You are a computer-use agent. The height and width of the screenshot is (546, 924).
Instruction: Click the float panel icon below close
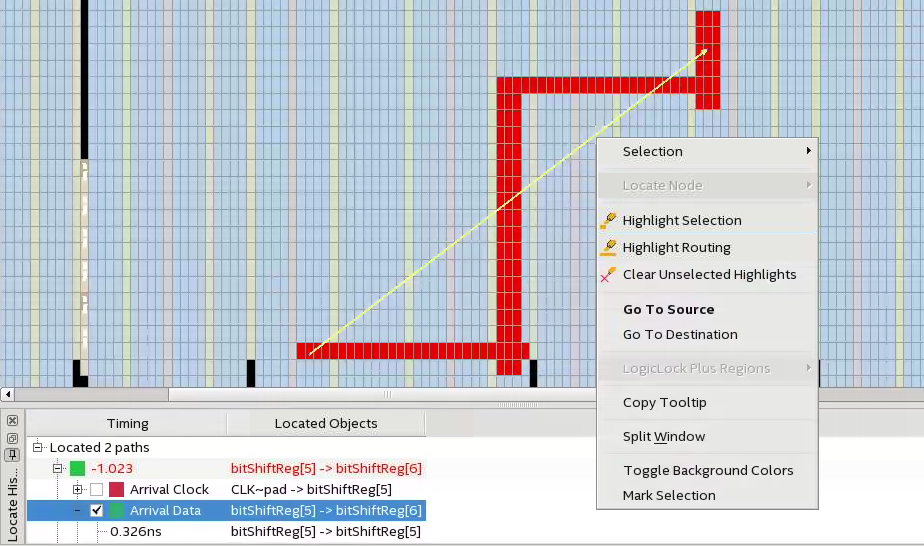tap(12, 438)
